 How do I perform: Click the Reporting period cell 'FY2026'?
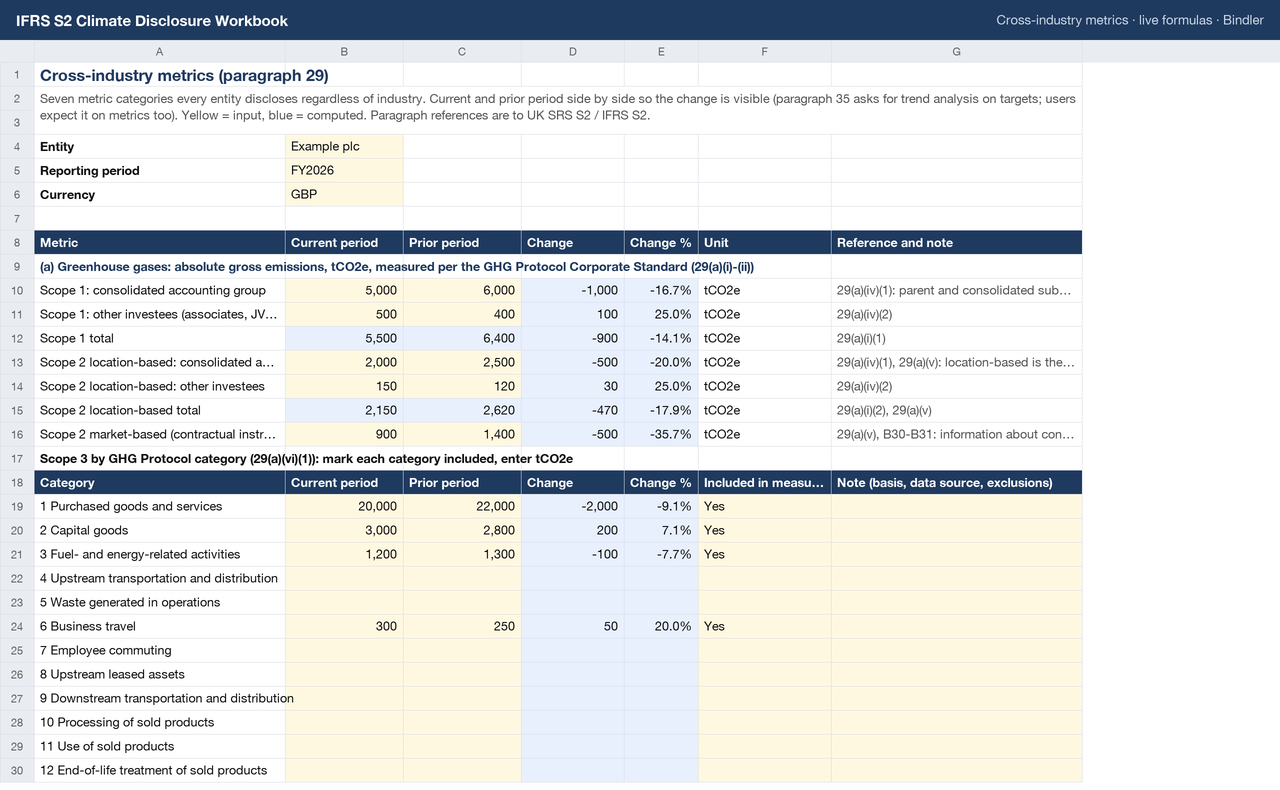pos(344,170)
